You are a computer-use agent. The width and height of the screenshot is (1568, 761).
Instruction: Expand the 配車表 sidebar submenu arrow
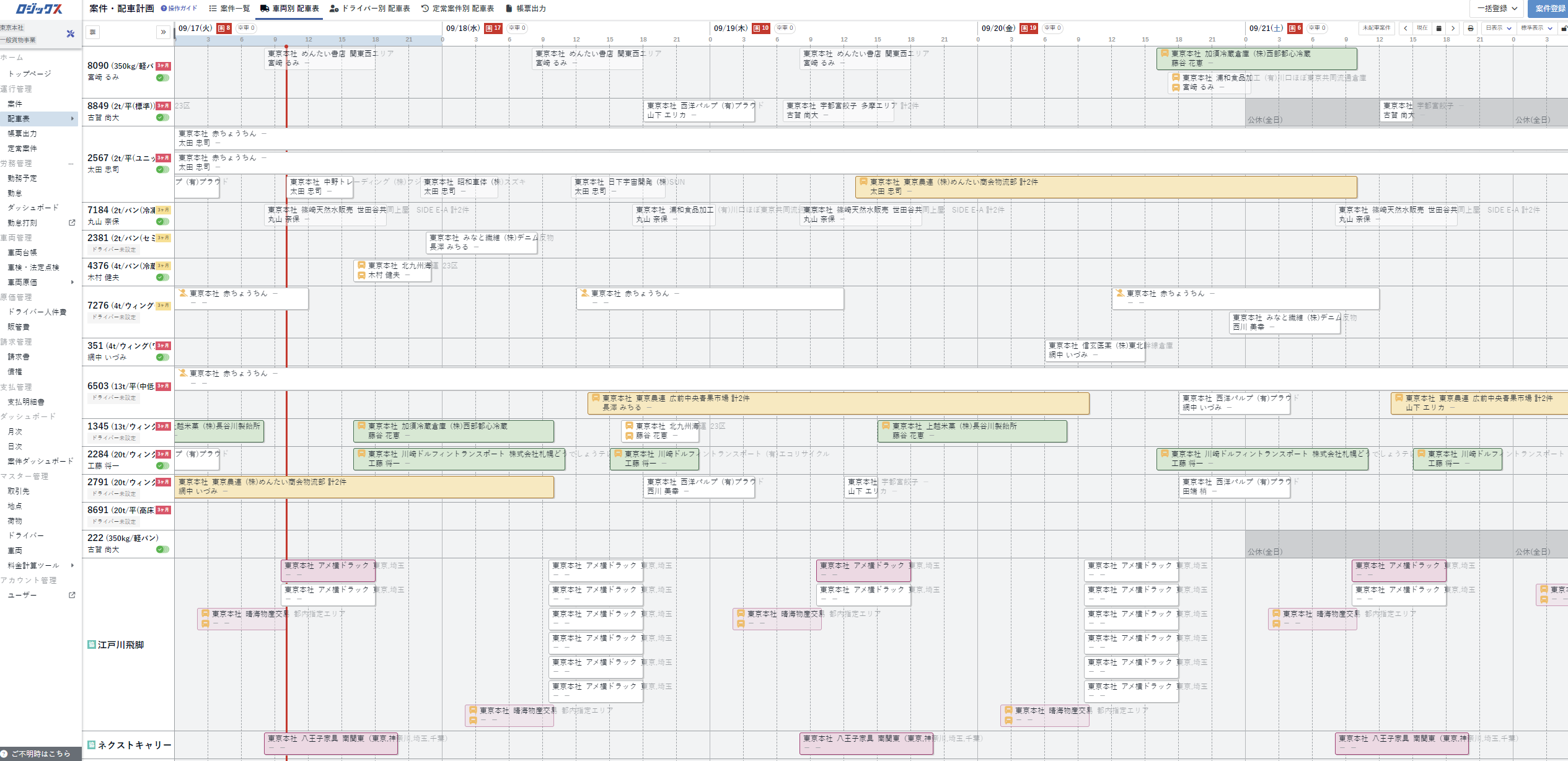73,118
